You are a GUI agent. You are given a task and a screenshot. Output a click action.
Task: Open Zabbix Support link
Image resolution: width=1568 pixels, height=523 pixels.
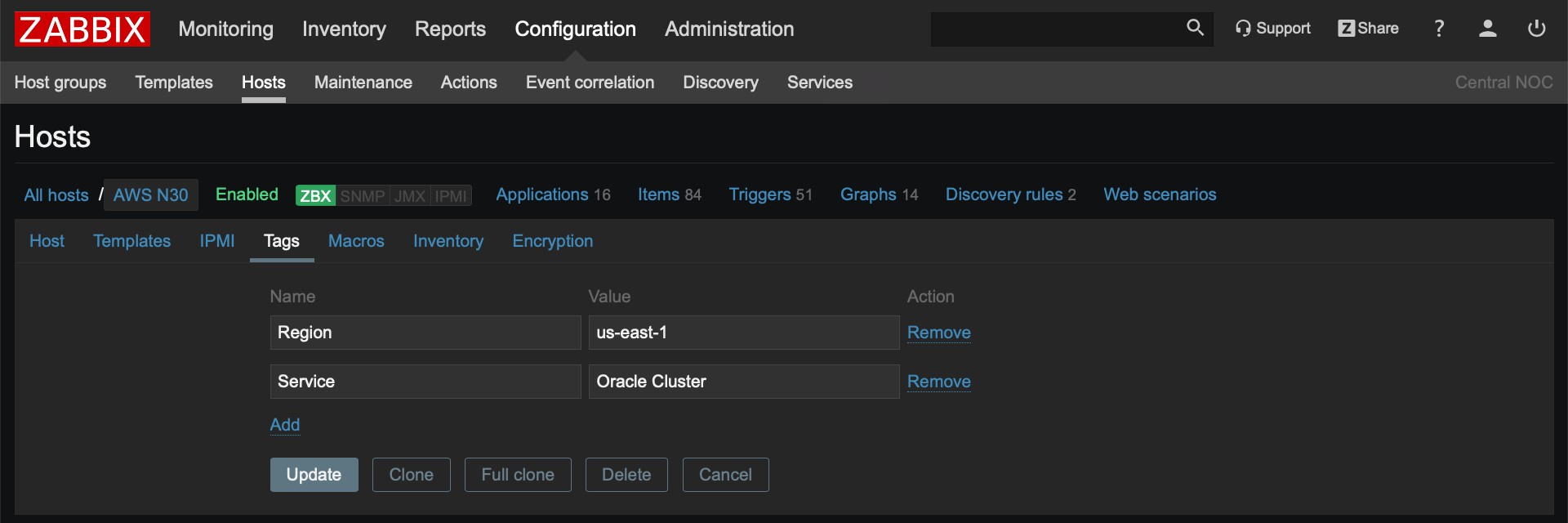click(1272, 29)
